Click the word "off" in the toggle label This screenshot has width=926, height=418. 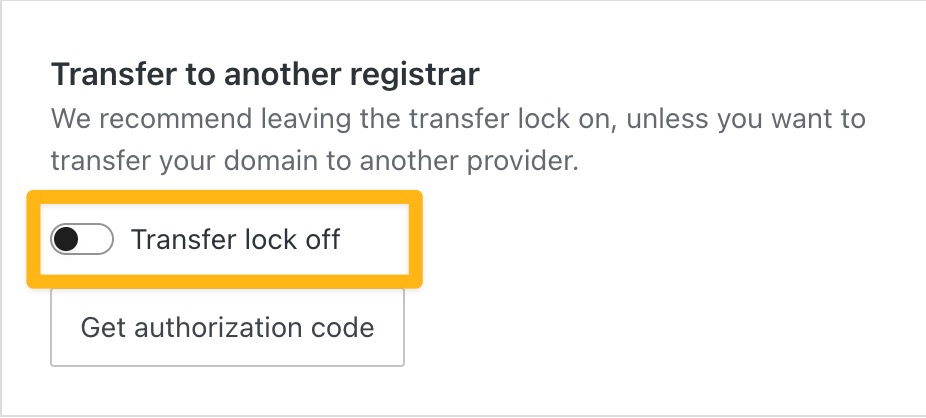(x=324, y=240)
